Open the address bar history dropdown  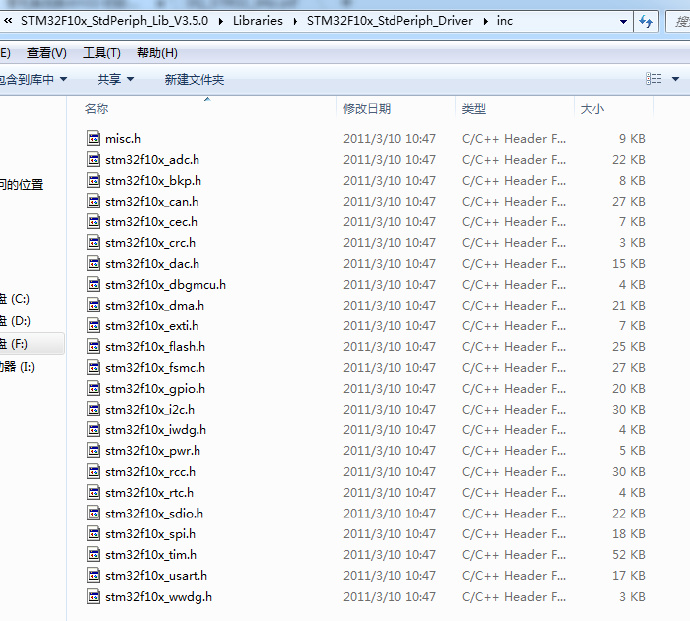click(x=623, y=21)
